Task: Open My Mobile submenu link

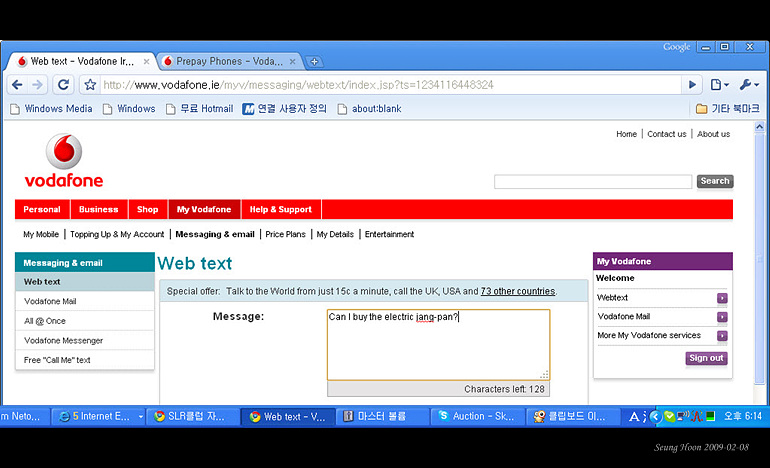Action: [x=41, y=234]
